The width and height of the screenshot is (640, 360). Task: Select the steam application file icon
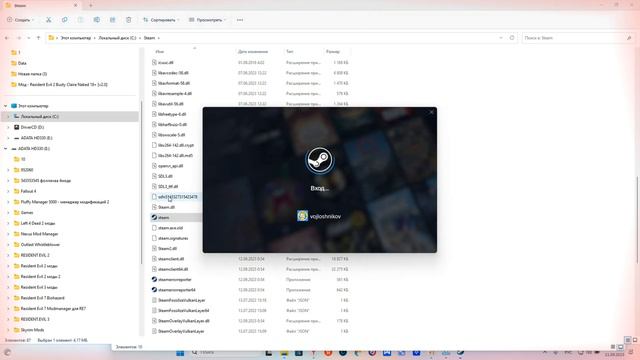click(x=154, y=218)
